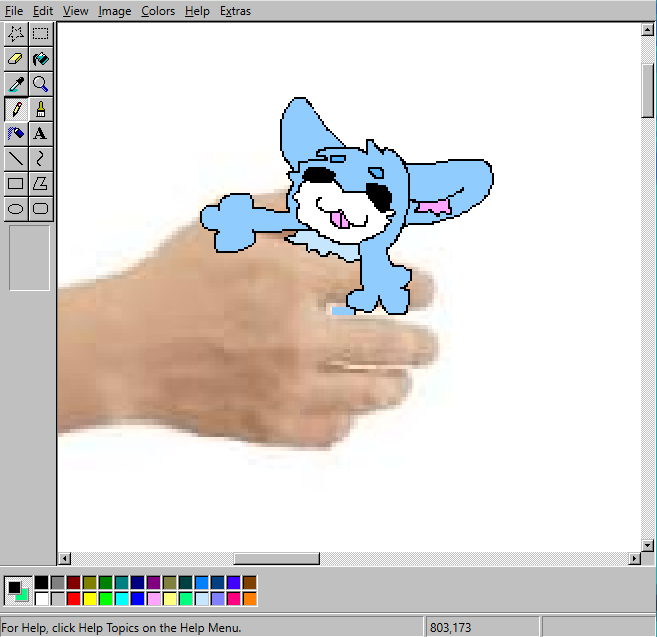Open the Extras menu
This screenshot has width=657, height=637.
235,11
